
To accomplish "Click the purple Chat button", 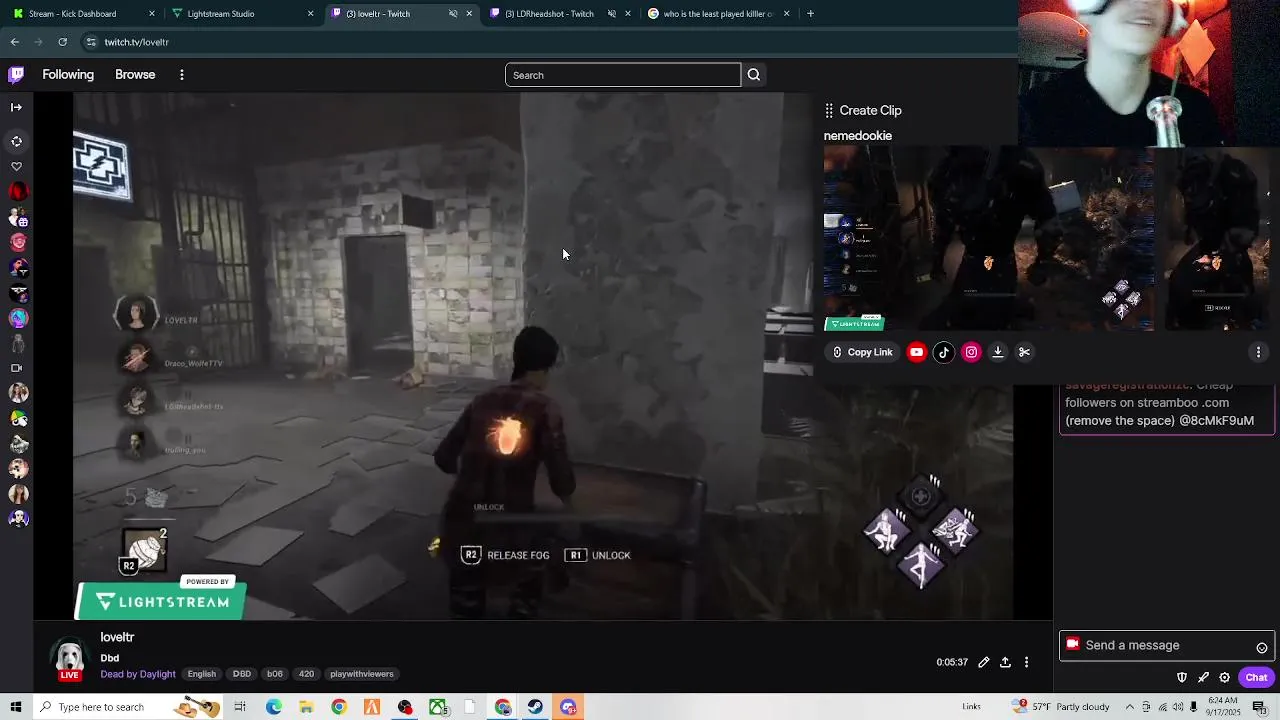I will click(1256, 678).
